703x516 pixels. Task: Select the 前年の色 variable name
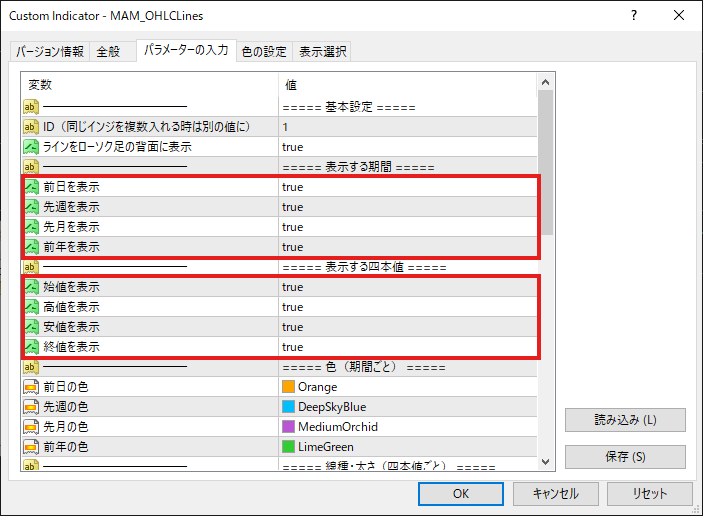[65, 447]
